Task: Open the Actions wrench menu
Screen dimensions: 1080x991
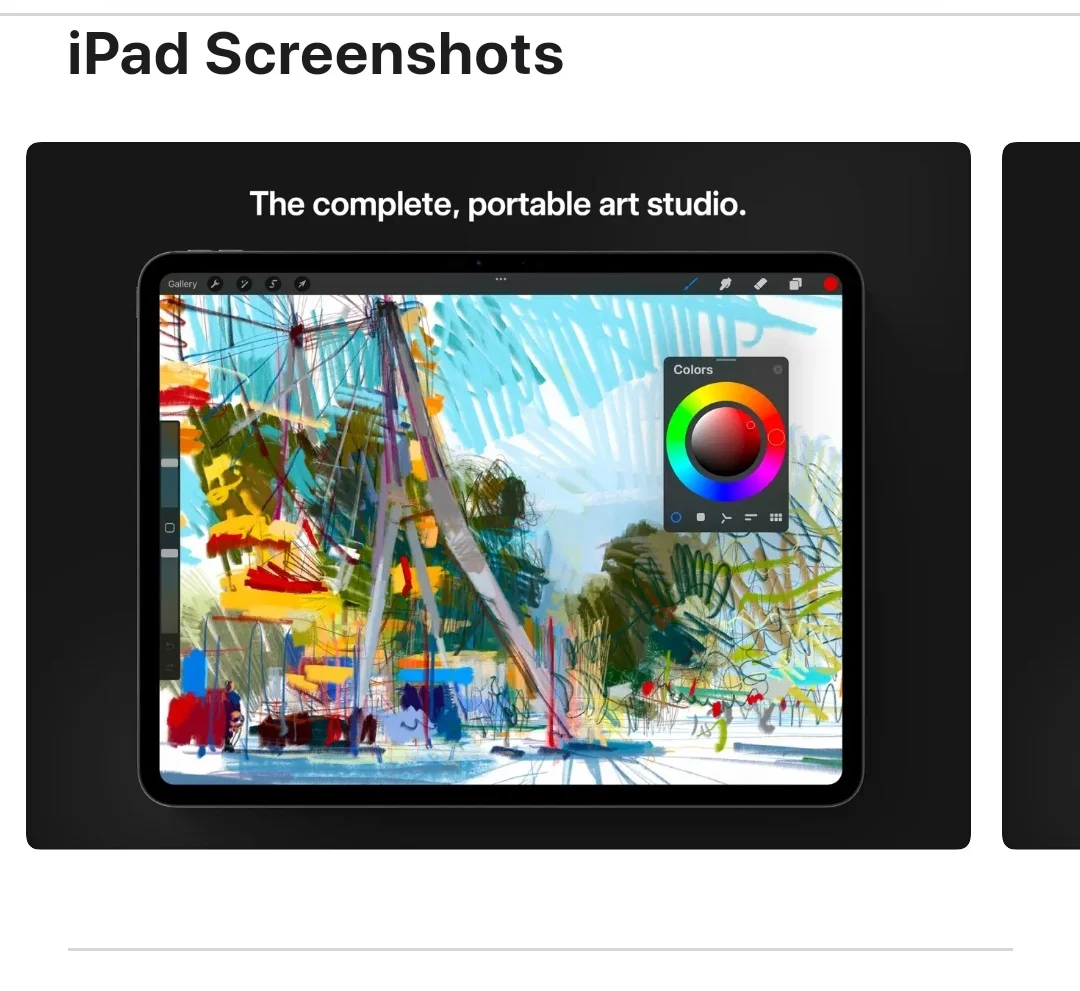Action: click(216, 284)
